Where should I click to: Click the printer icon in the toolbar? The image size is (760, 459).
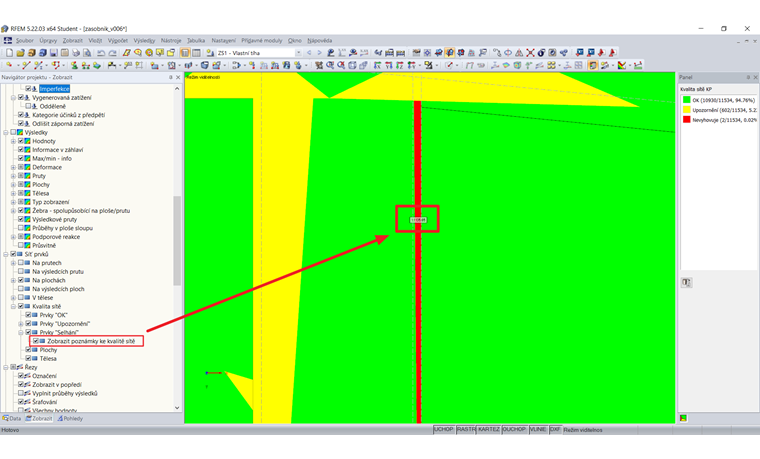point(76,53)
